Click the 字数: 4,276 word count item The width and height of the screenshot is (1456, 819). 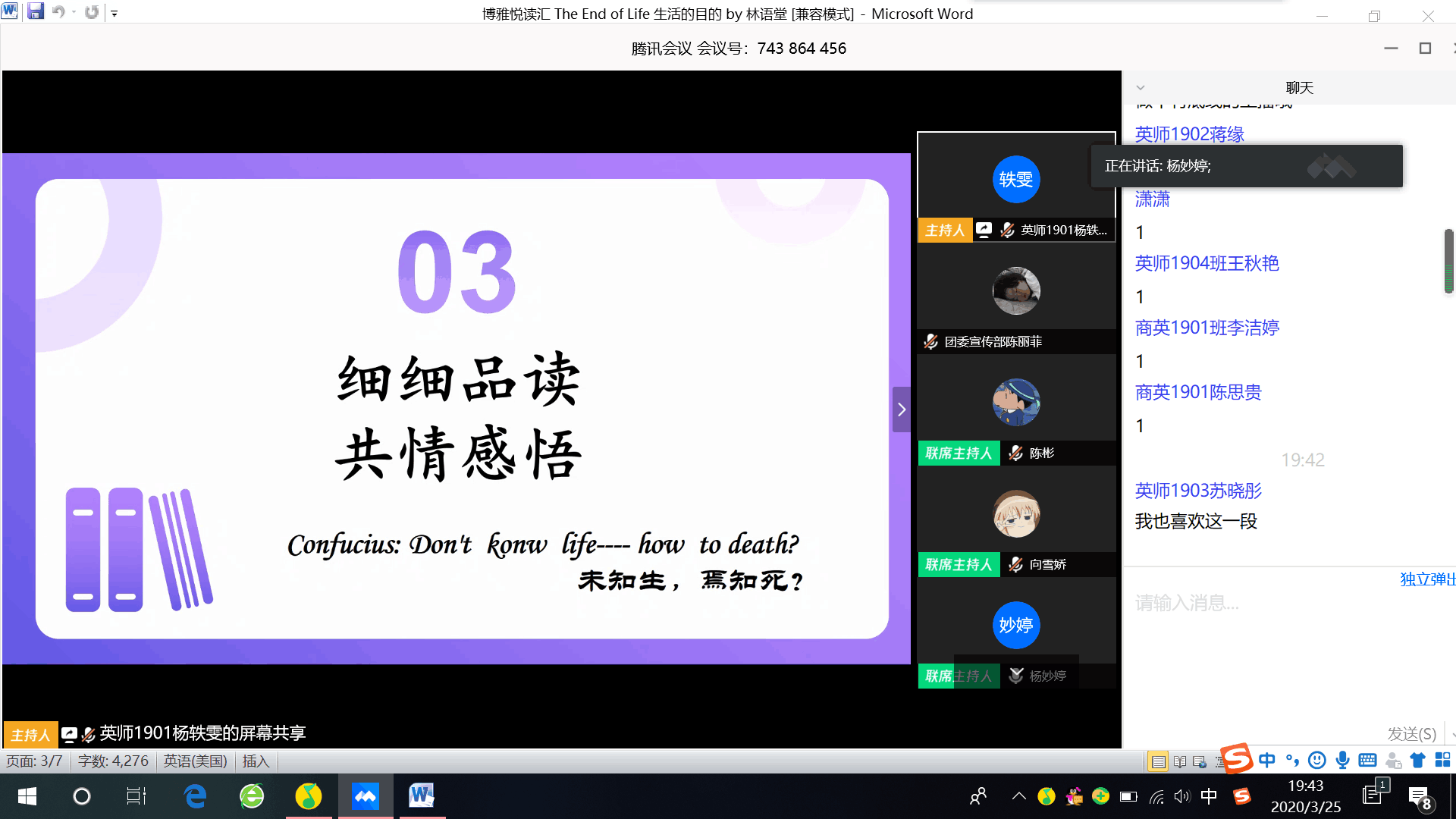coord(113,761)
